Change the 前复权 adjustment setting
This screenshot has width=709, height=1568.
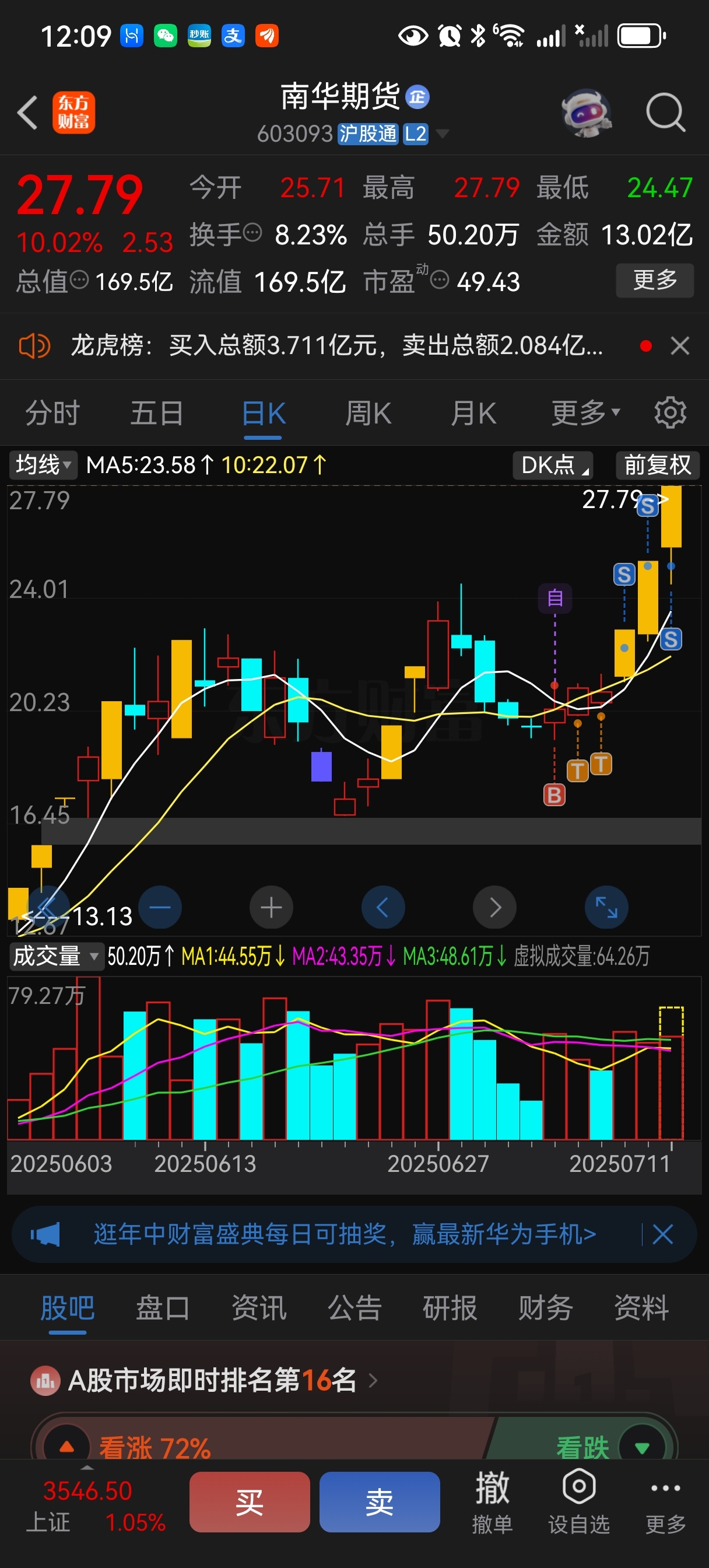[657, 465]
